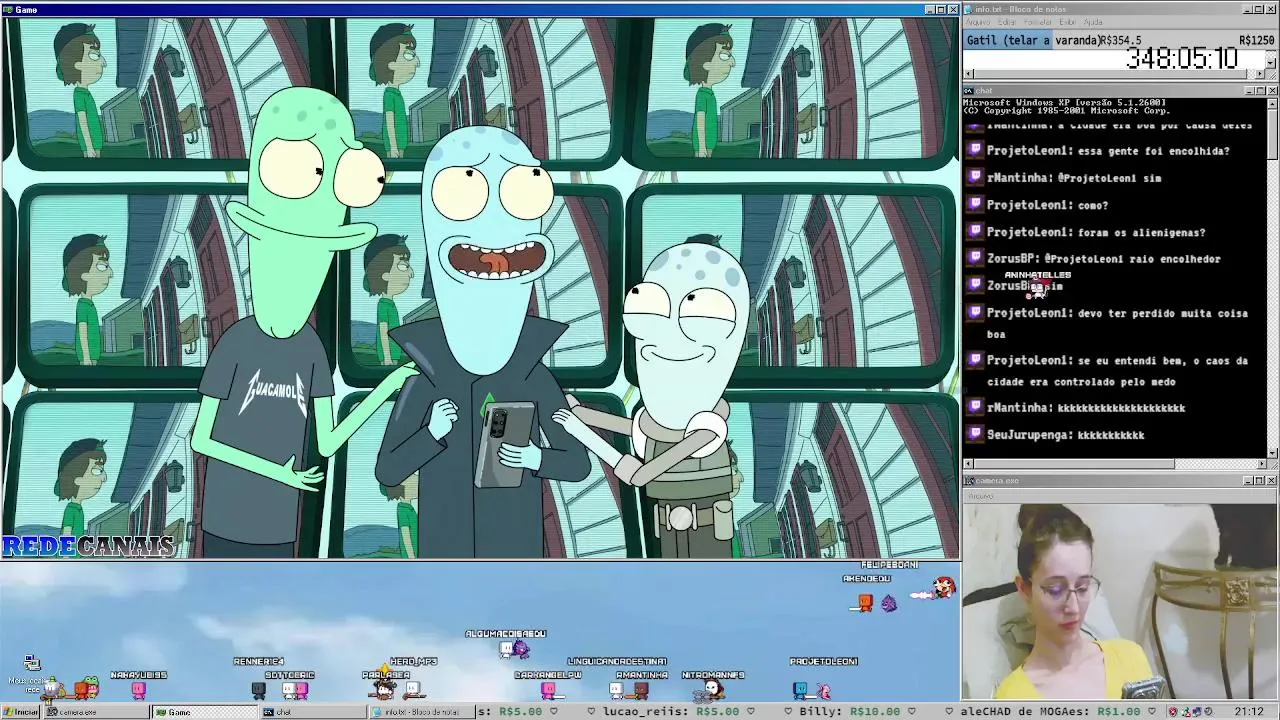Image resolution: width=1280 pixels, height=720 pixels.
Task: Click the 348:05:10 timer display
Action: point(1182,59)
